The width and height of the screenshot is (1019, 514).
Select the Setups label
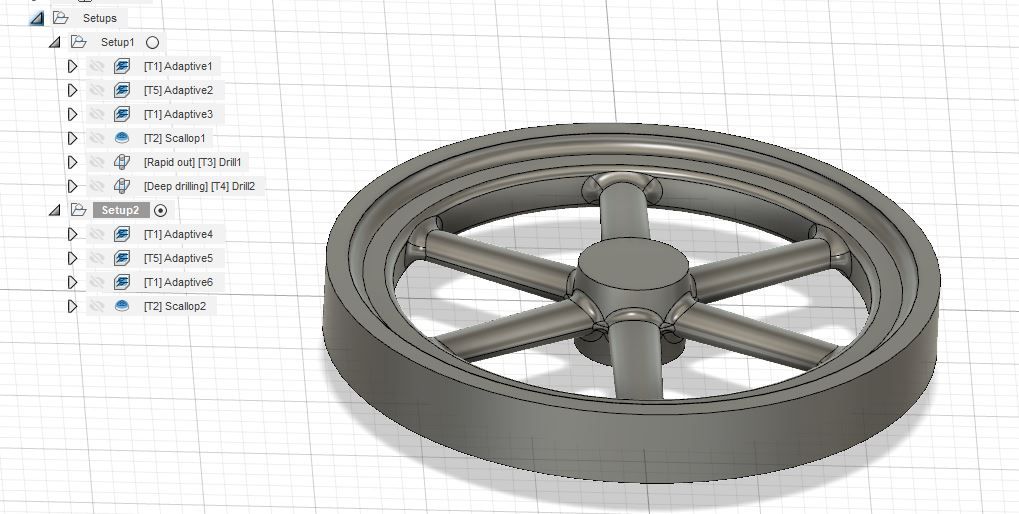tap(99, 18)
